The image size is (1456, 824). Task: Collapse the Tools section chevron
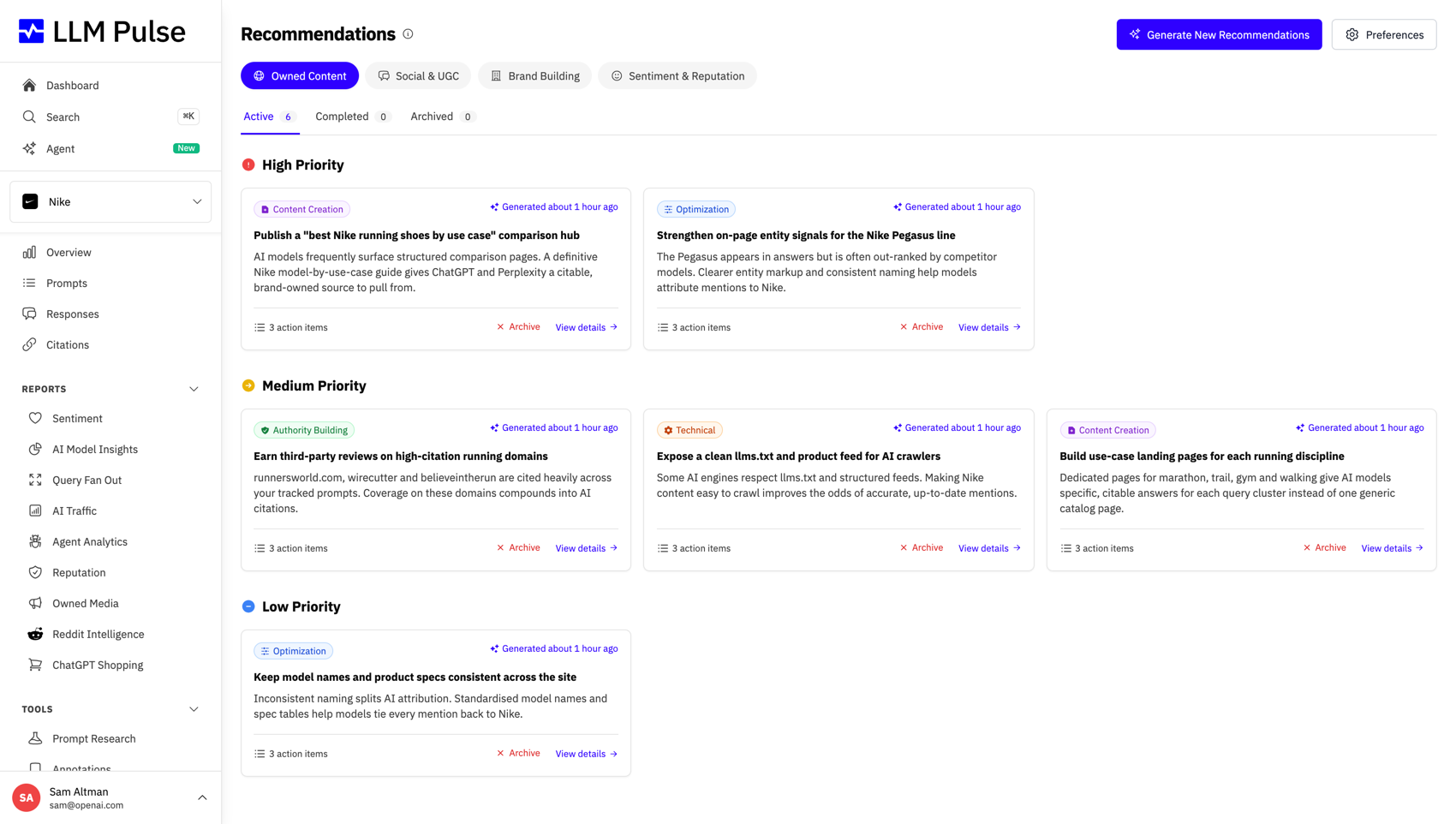pyautogui.click(x=194, y=710)
